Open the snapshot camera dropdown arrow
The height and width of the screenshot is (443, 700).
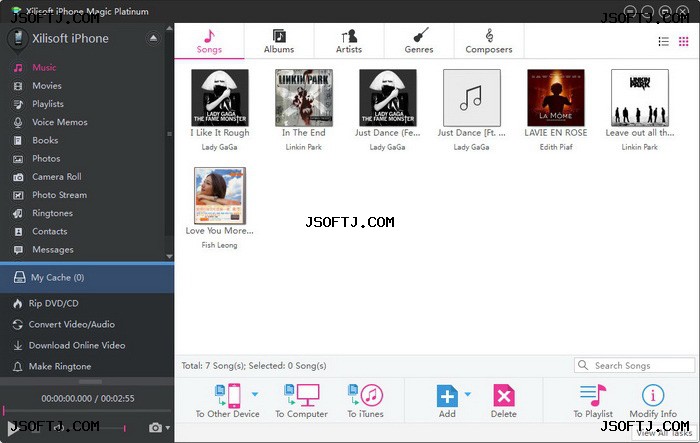[168, 428]
